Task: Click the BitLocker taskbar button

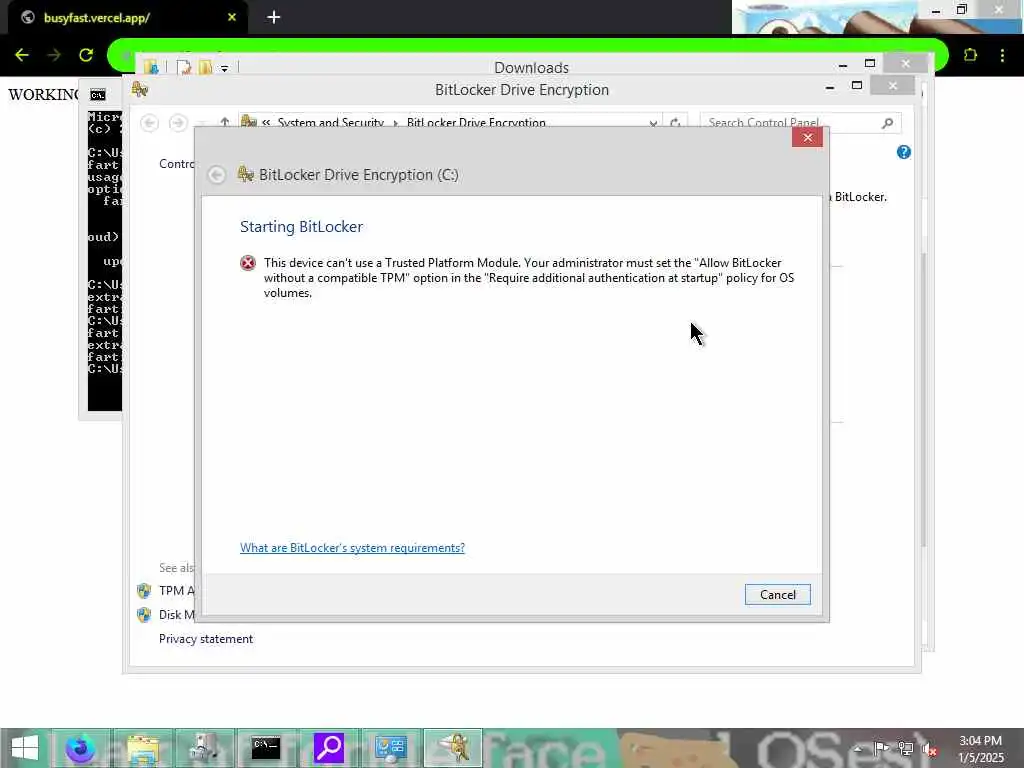Action: coord(453,748)
